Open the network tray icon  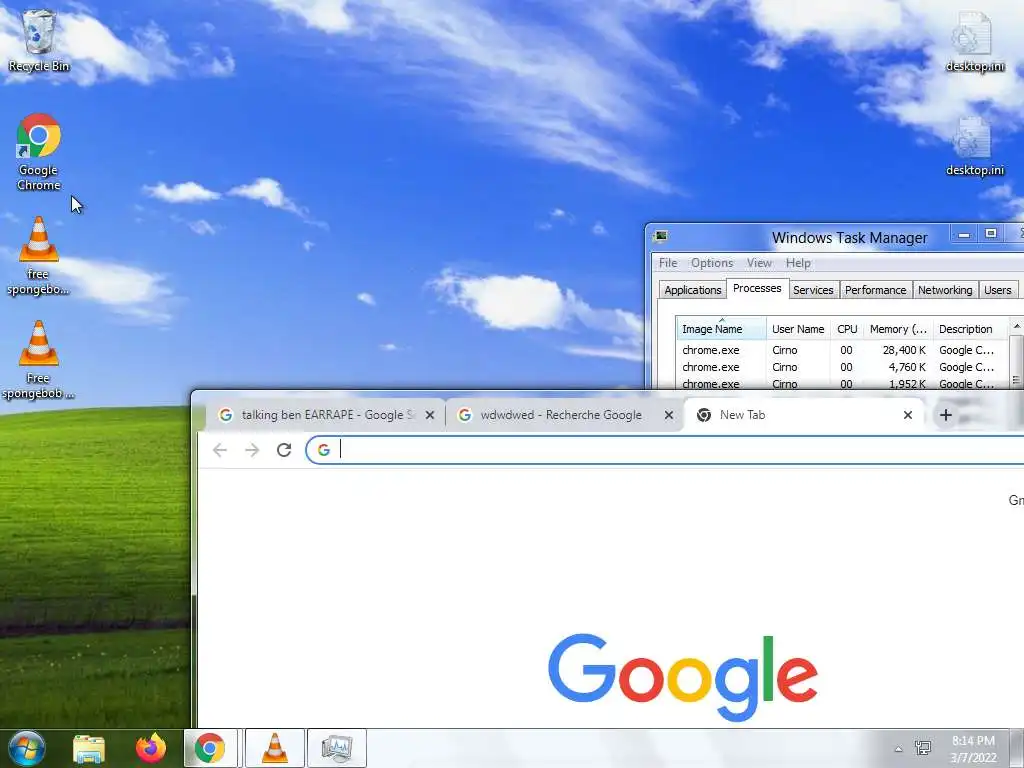click(923, 748)
